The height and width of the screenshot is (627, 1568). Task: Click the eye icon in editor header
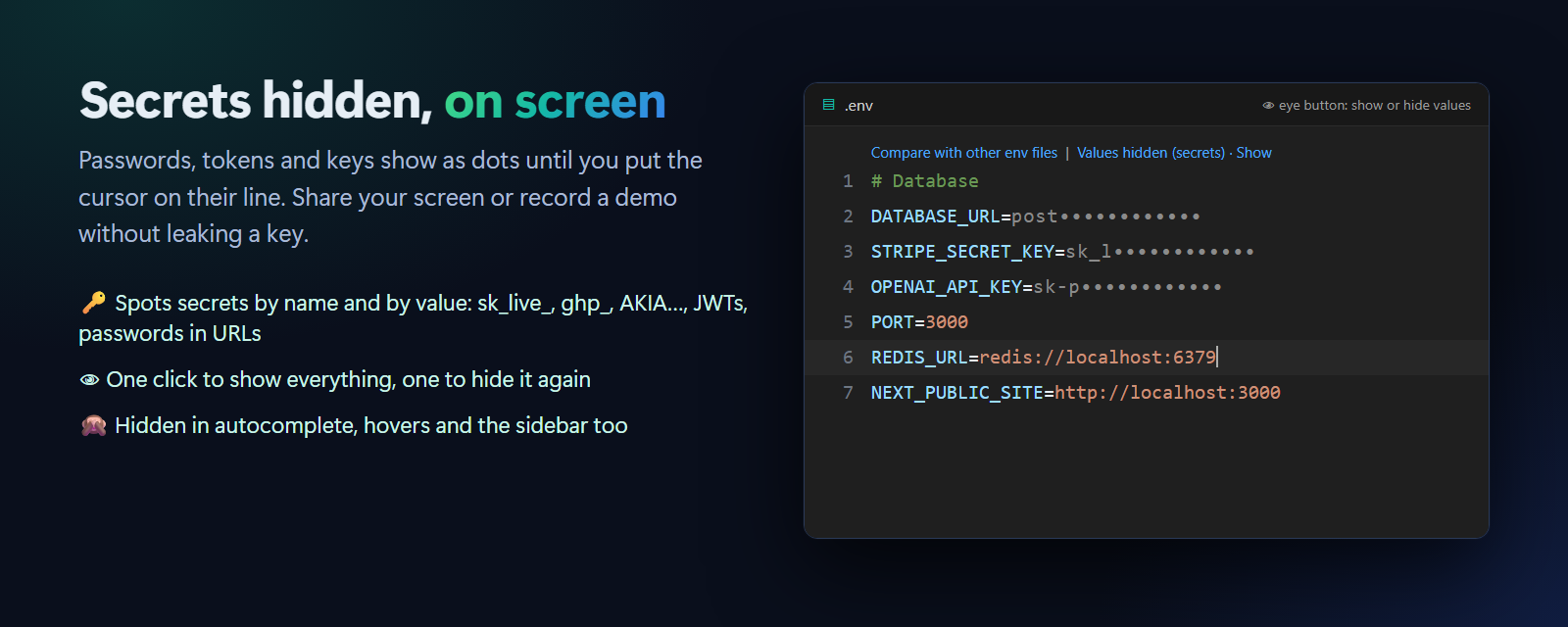(x=1268, y=106)
